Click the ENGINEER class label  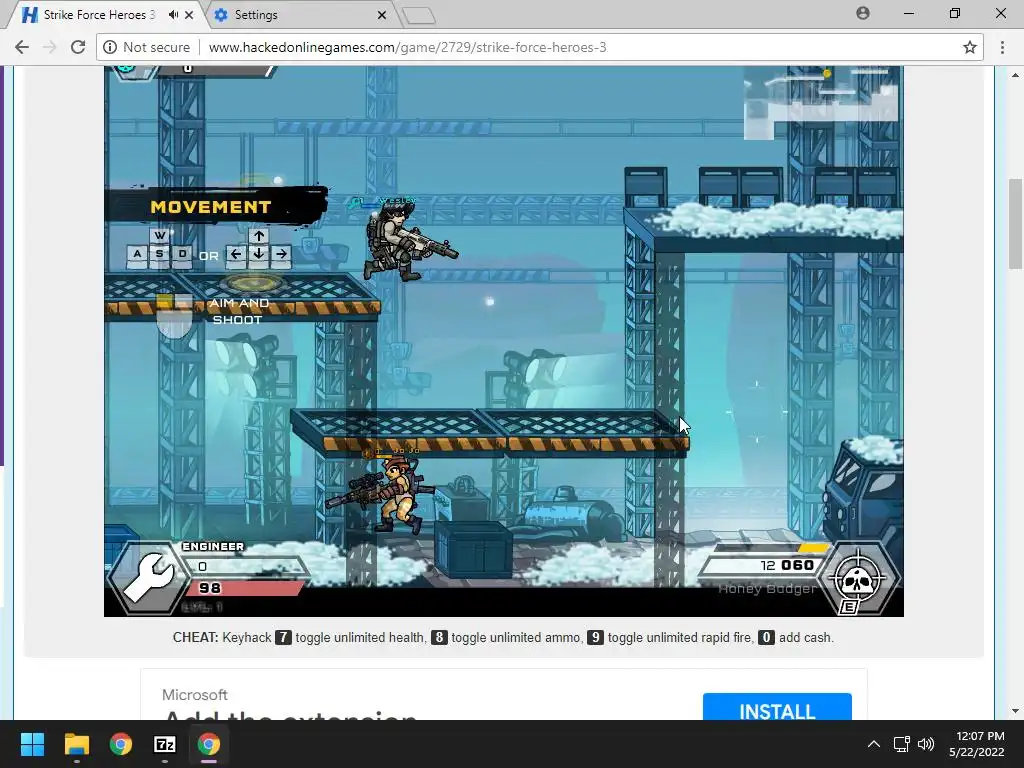tap(213, 547)
